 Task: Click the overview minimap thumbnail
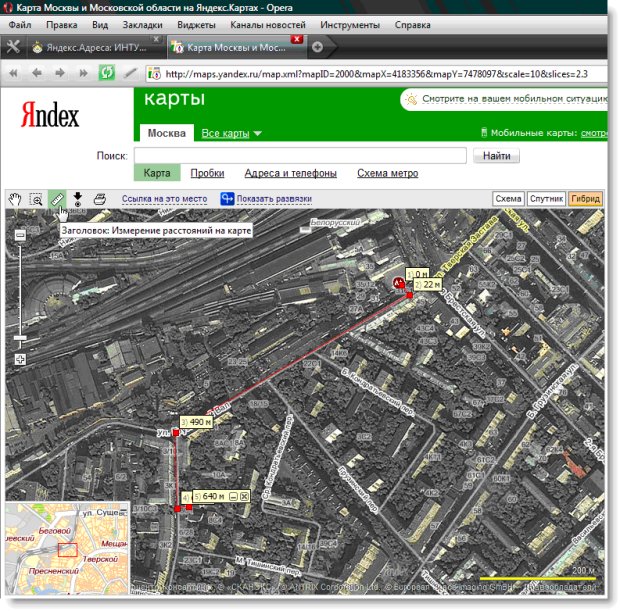(67, 548)
